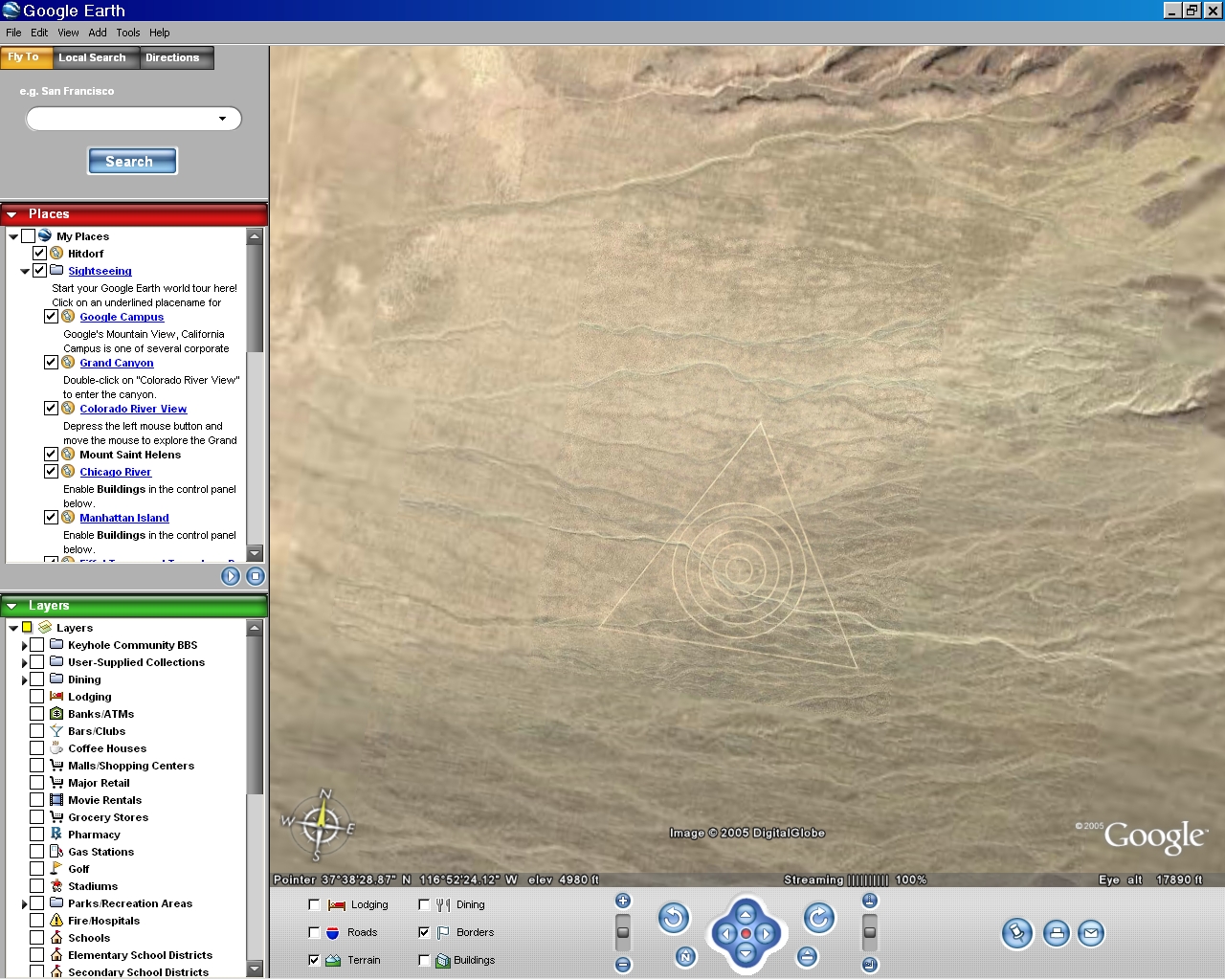The width and height of the screenshot is (1225, 980).
Task: Click the Fire/Hospitals warning icon
Action: pos(56,921)
